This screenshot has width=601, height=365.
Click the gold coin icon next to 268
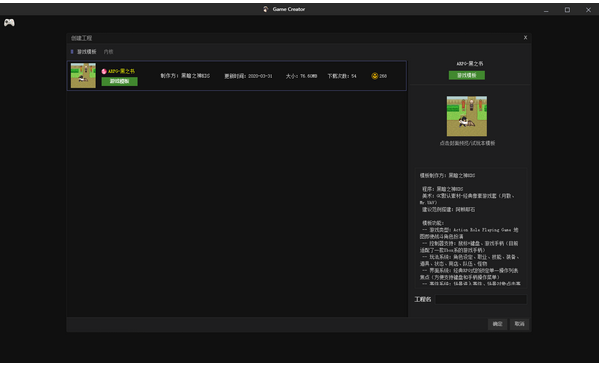pyautogui.click(x=374, y=76)
